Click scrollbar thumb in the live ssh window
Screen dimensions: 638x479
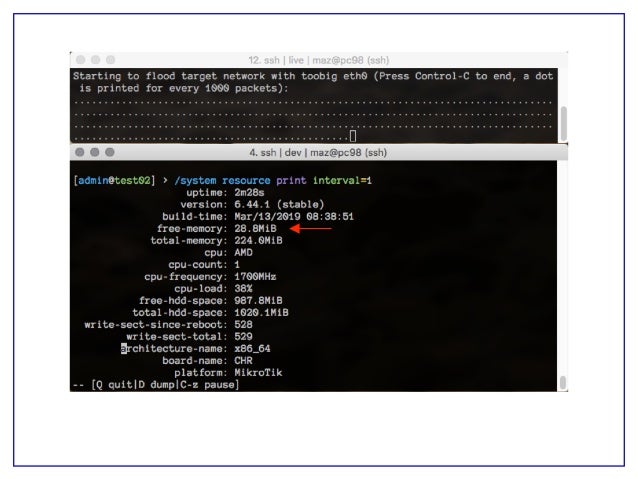click(x=564, y=123)
